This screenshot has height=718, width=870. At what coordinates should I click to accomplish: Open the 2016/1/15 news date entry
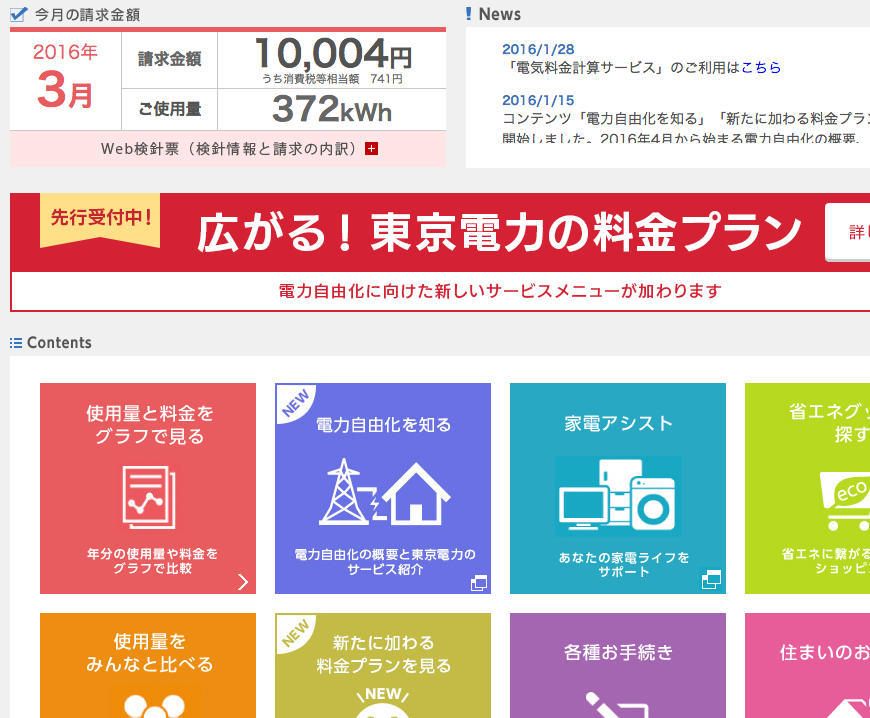tap(538, 100)
